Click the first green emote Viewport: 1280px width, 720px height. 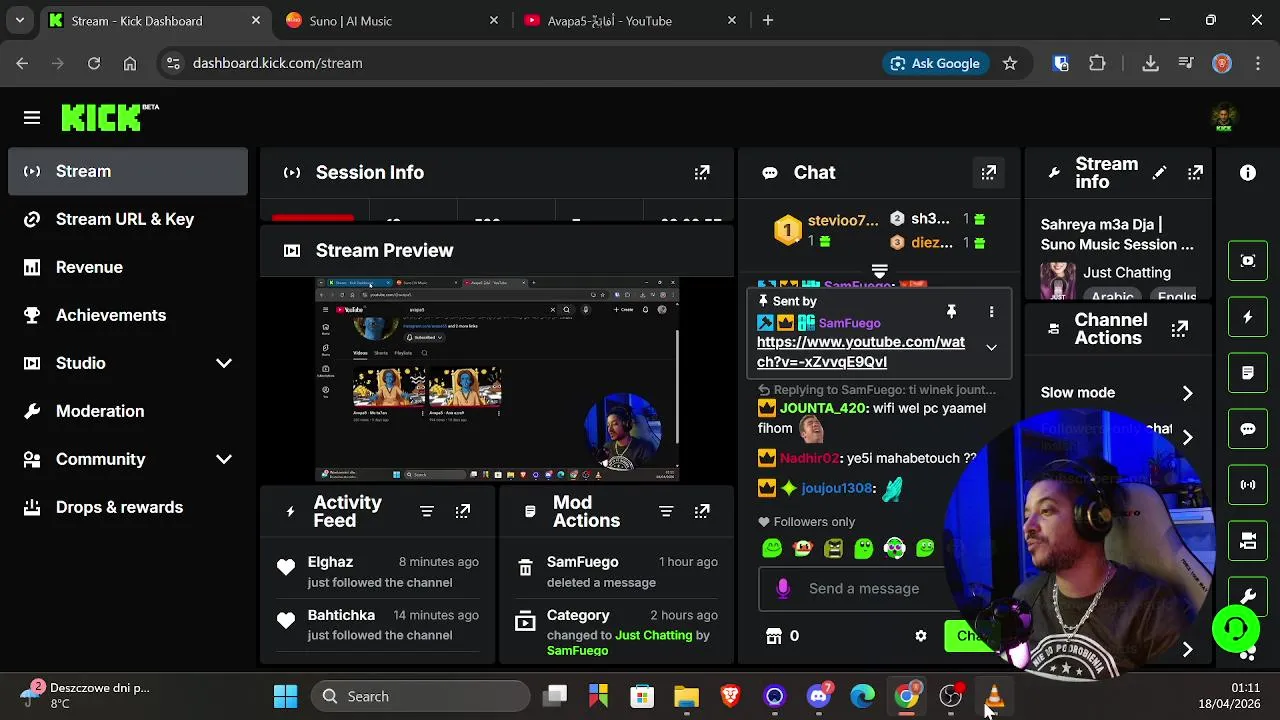[772, 548]
